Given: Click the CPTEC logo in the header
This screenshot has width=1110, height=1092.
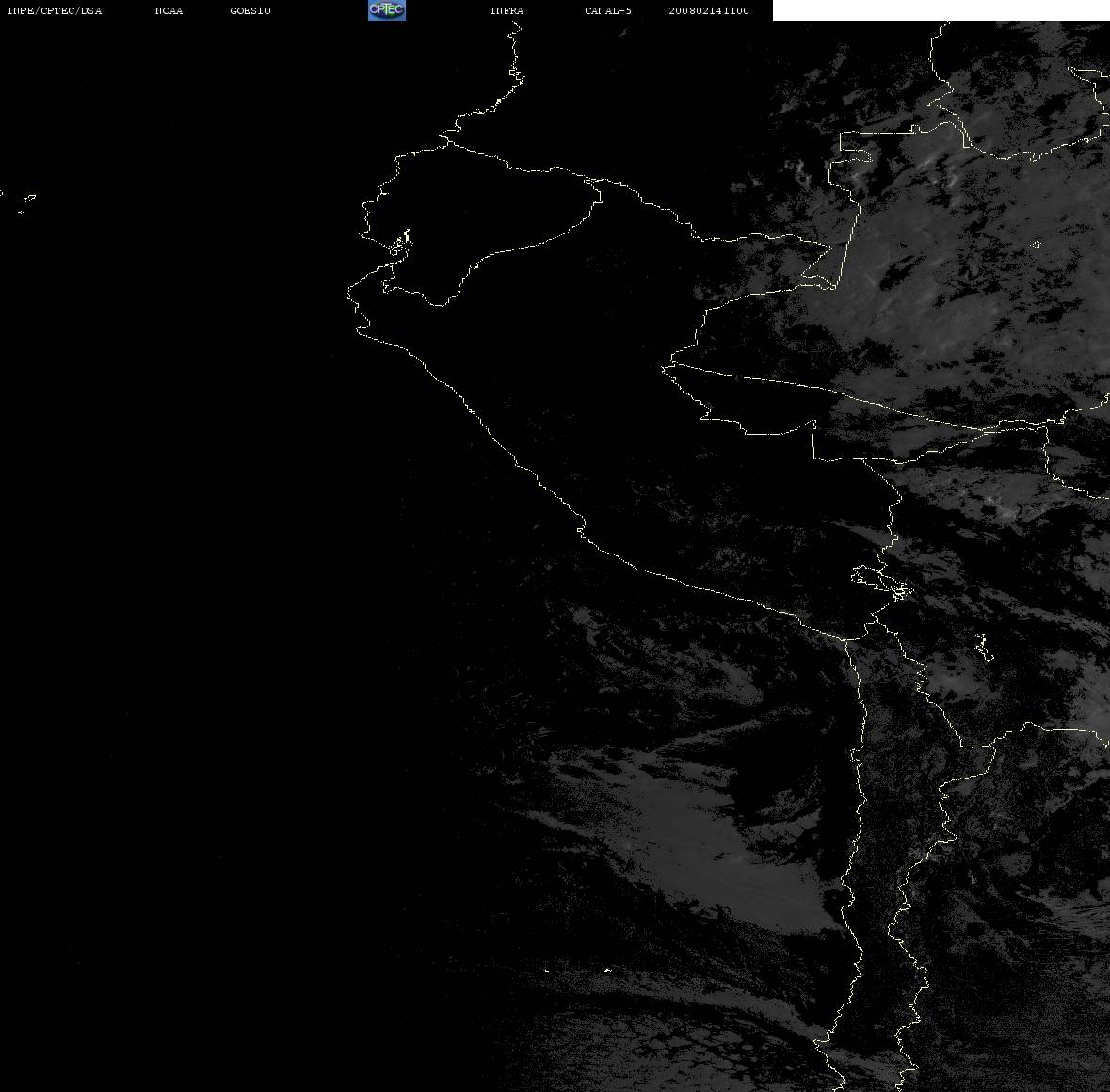Looking at the screenshot, I should click(x=387, y=10).
